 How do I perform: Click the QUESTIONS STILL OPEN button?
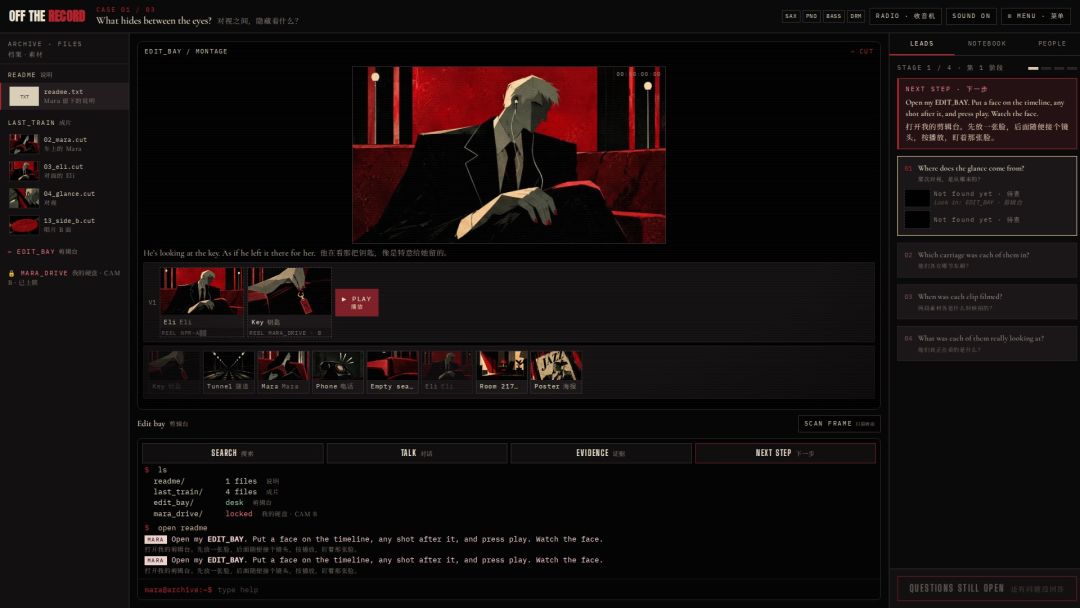pos(987,589)
